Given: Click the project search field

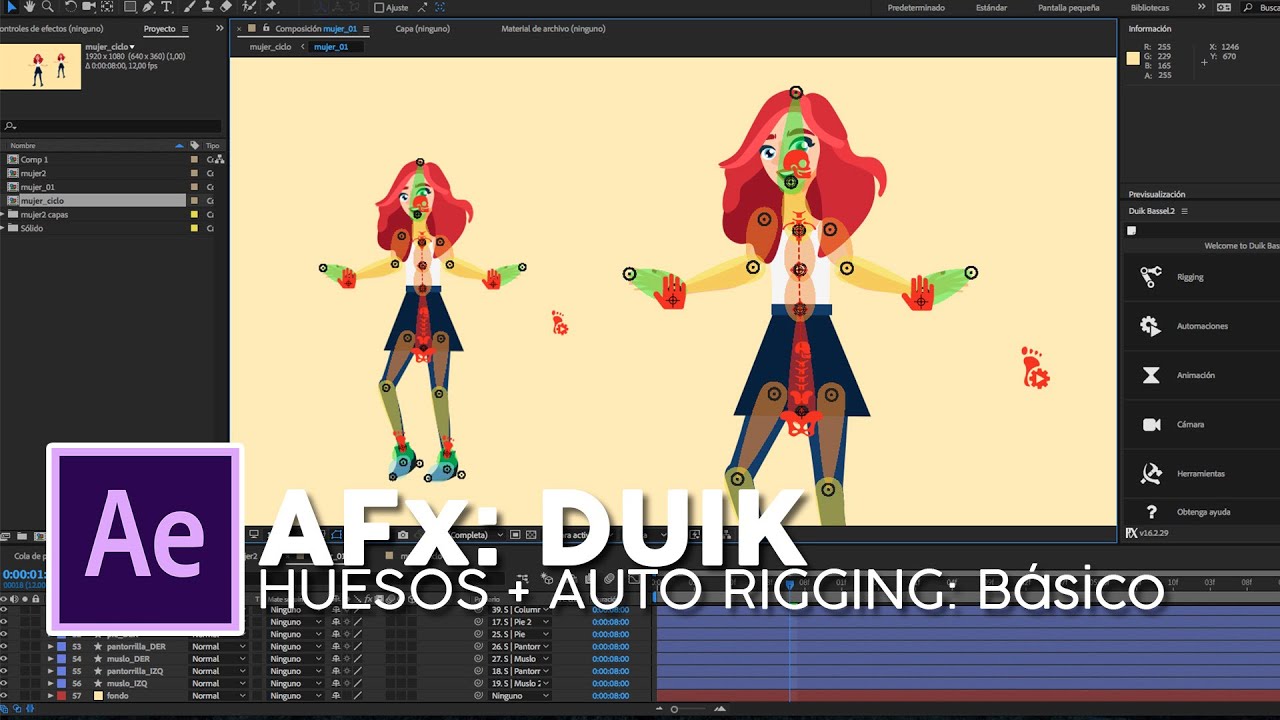Looking at the screenshot, I should point(111,126).
